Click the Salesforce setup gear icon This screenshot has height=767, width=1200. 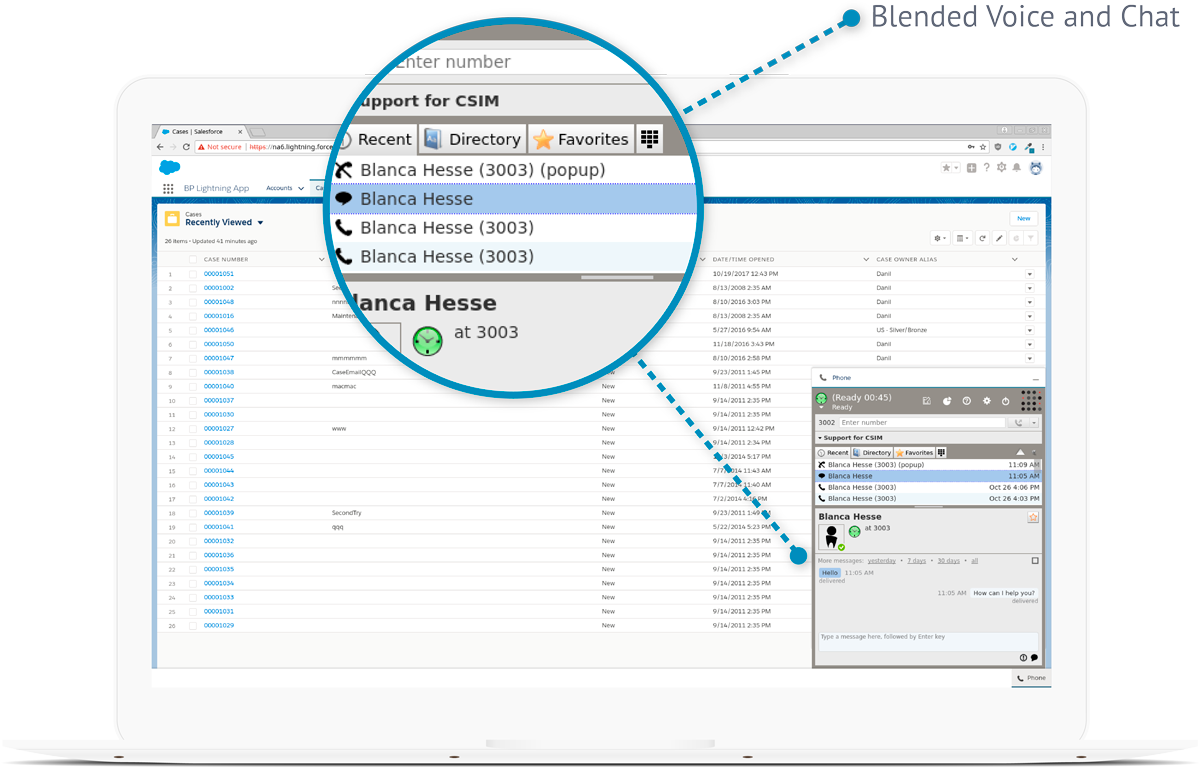click(x=1002, y=168)
